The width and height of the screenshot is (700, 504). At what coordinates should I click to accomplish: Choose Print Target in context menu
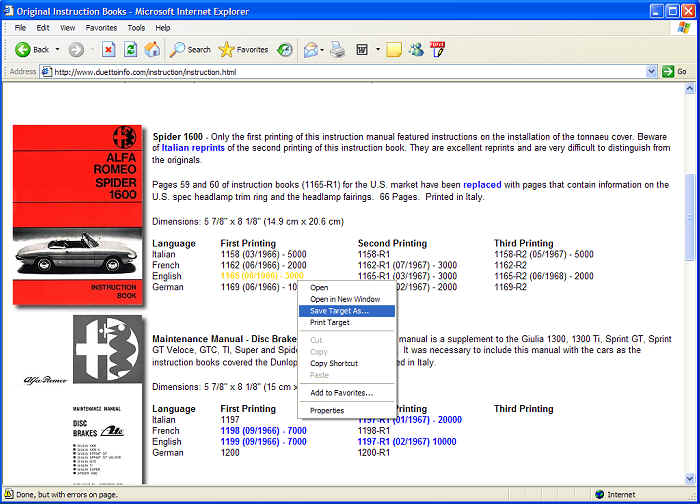click(347, 323)
